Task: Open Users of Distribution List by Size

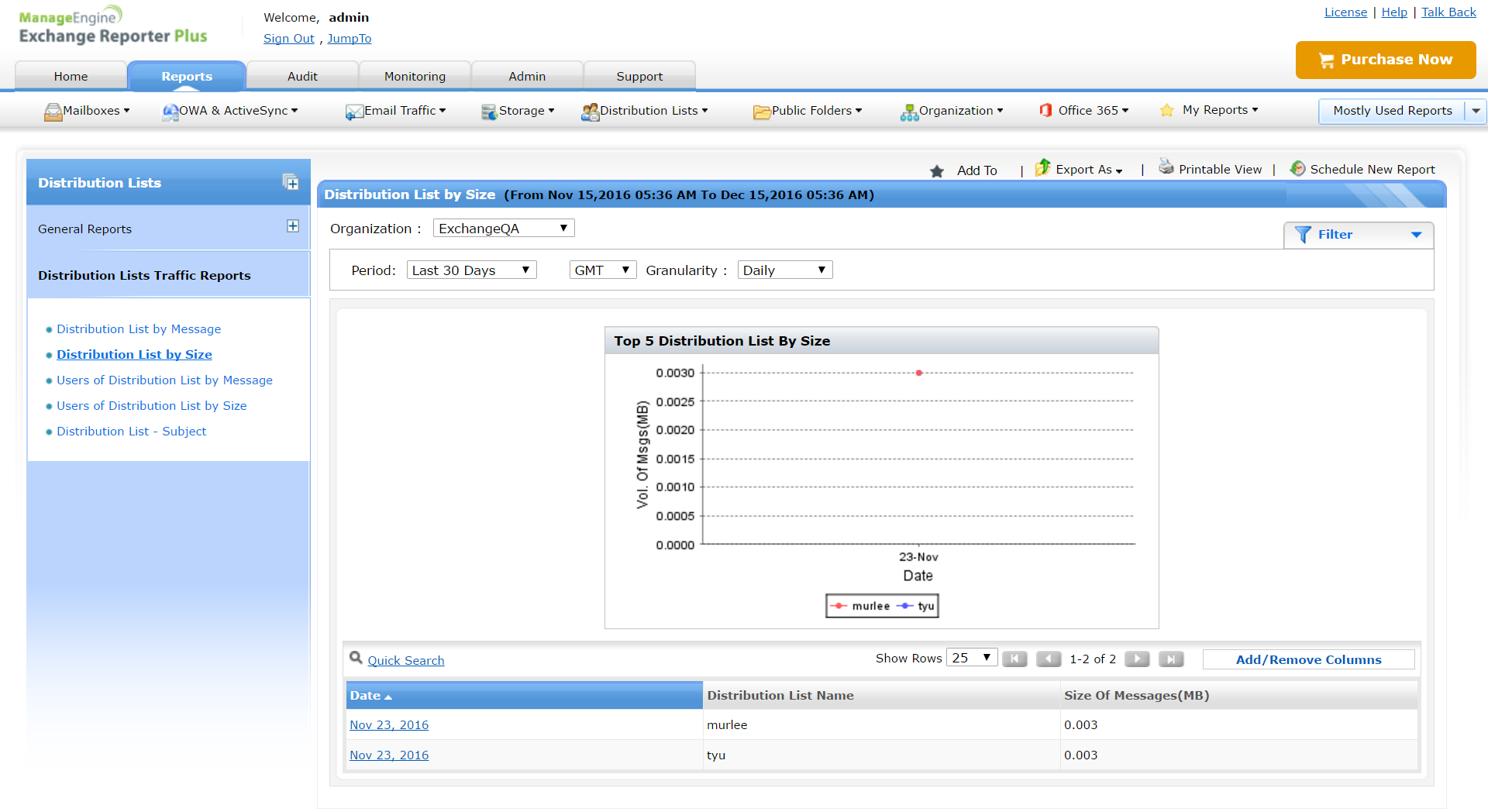Action: point(151,405)
